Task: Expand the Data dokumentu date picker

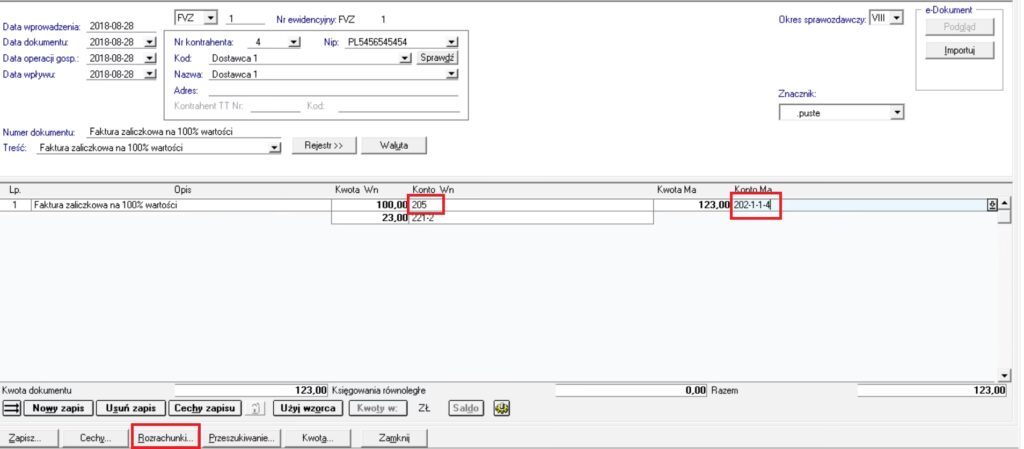Action: [150, 42]
